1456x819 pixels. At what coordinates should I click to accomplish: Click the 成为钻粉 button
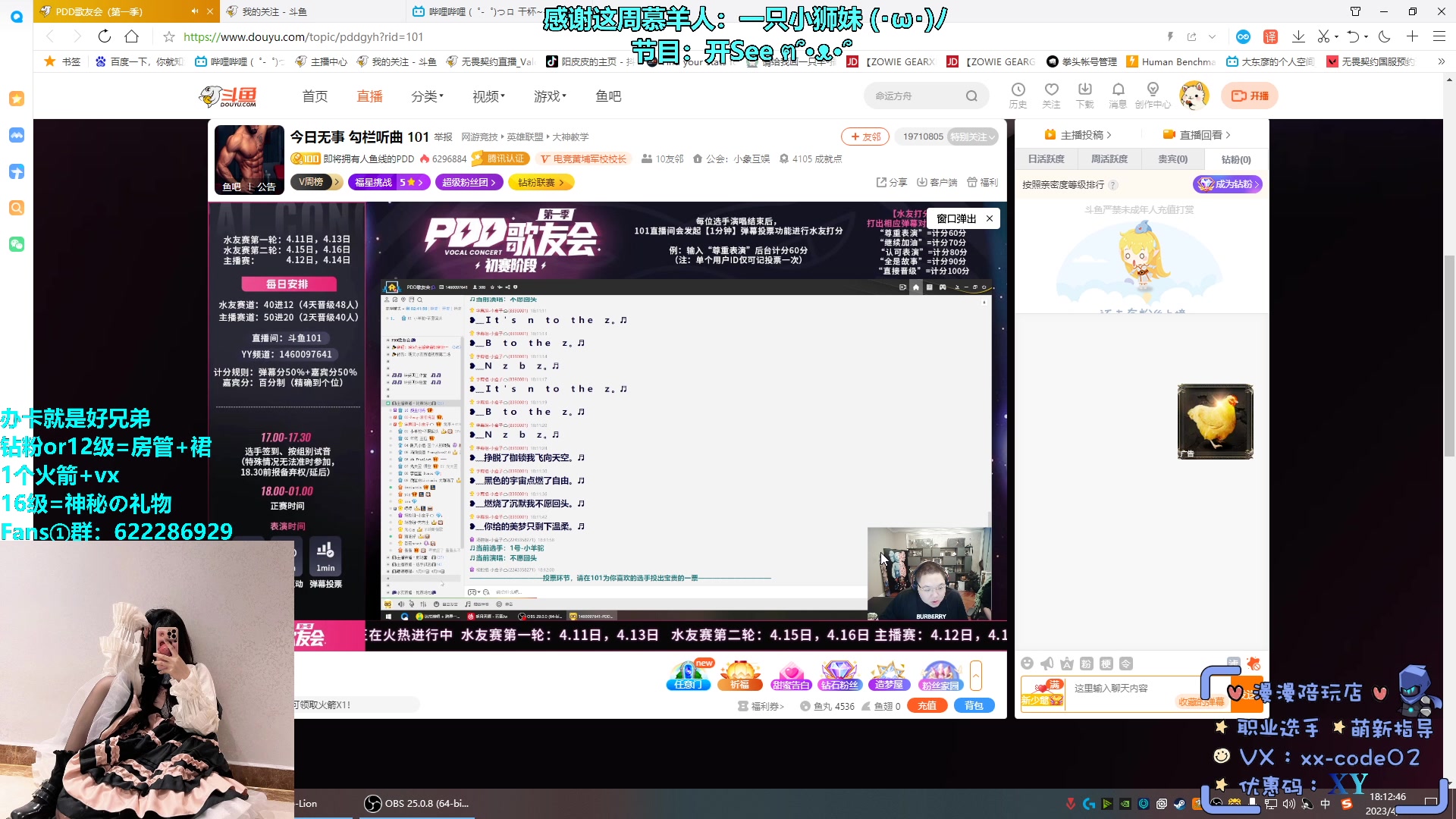(x=1228, y=184)
